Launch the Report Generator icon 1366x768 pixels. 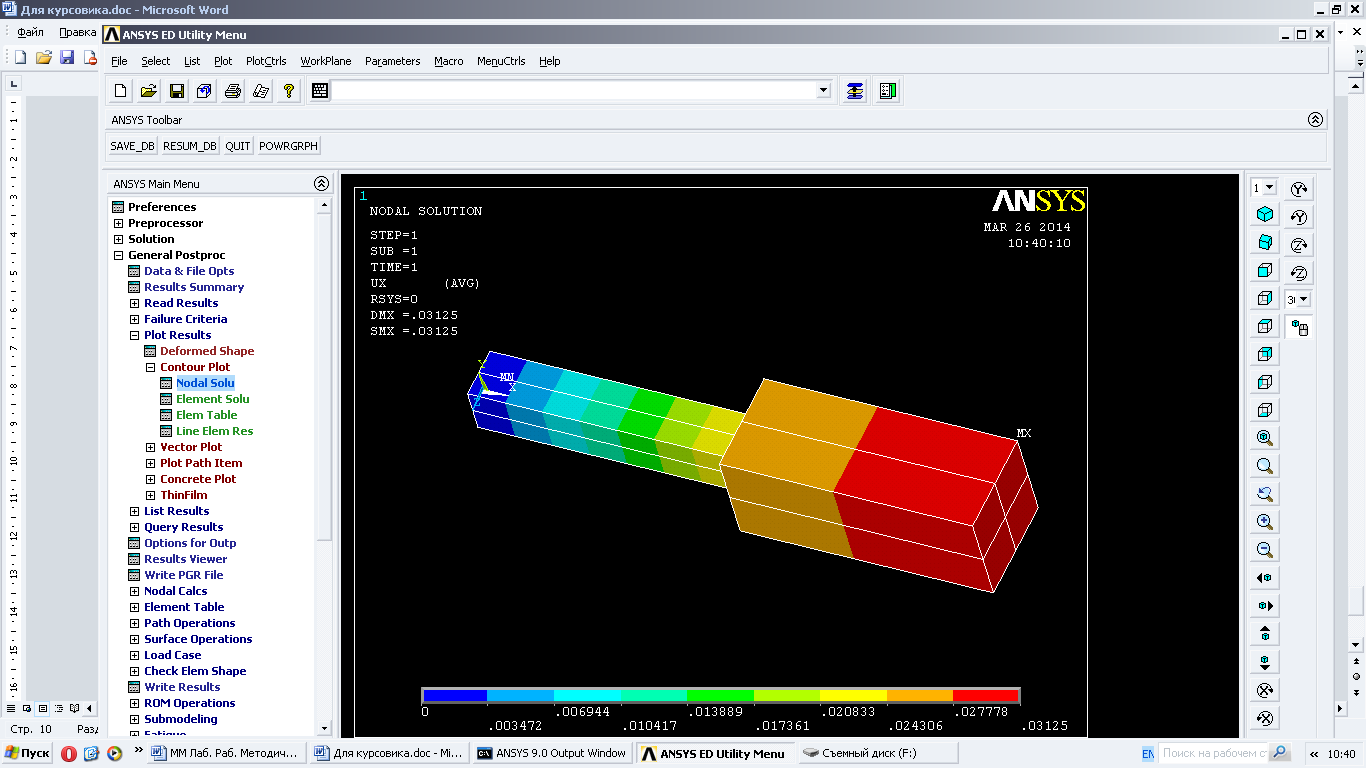coord(261,91)
